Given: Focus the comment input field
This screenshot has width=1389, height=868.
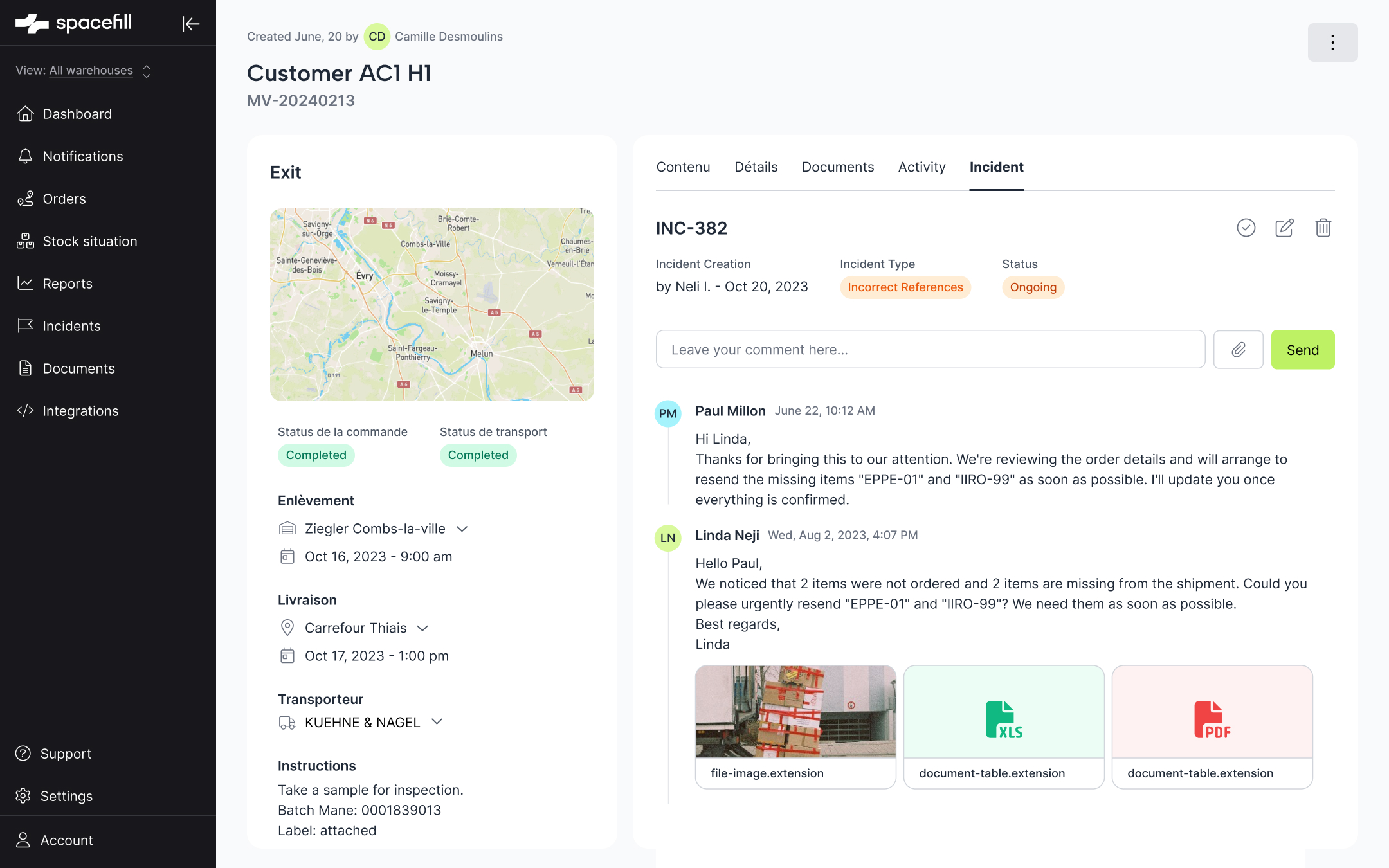Looking at the screenshot, I should pyautogui.click(x=931, y=350).
